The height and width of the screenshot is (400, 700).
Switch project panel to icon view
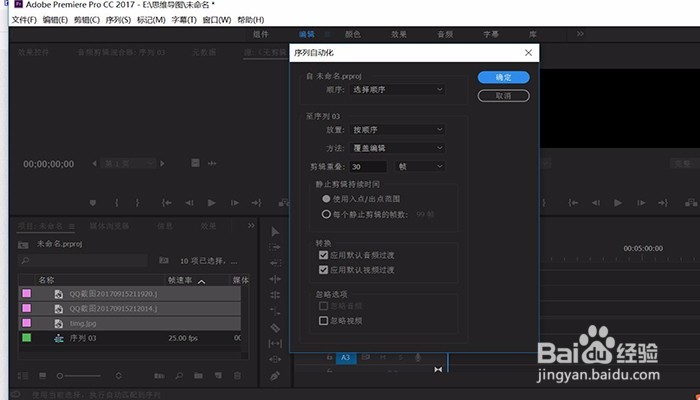pos(43,376)
